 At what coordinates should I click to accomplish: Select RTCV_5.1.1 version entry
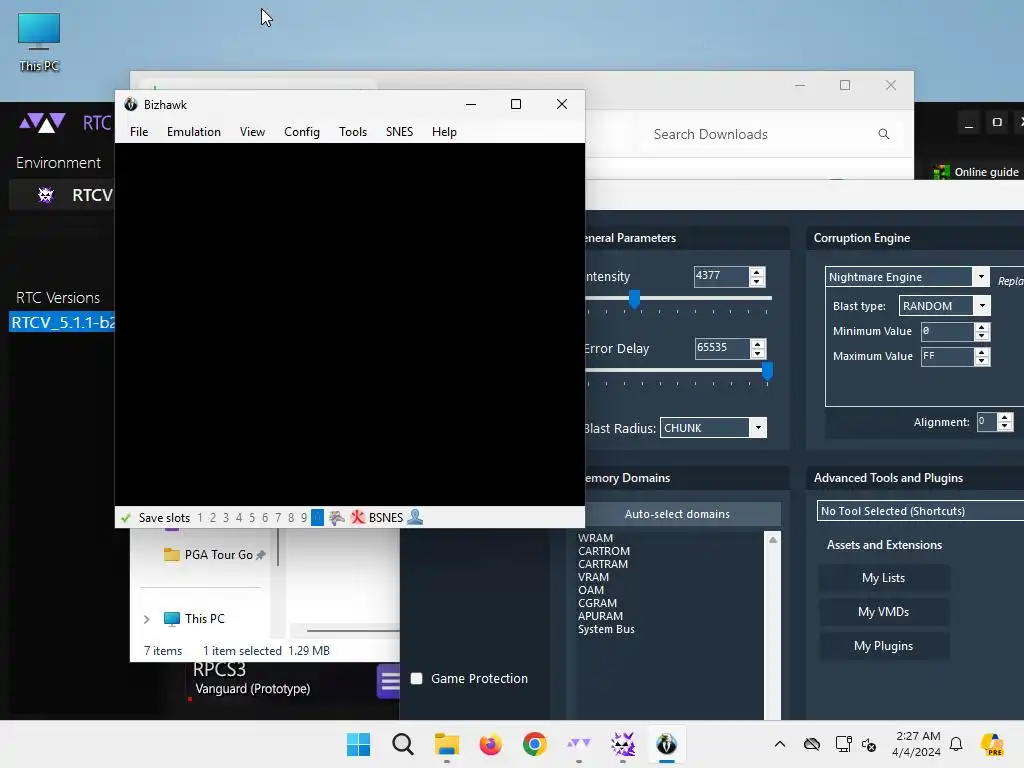click(x=62, y=323)
